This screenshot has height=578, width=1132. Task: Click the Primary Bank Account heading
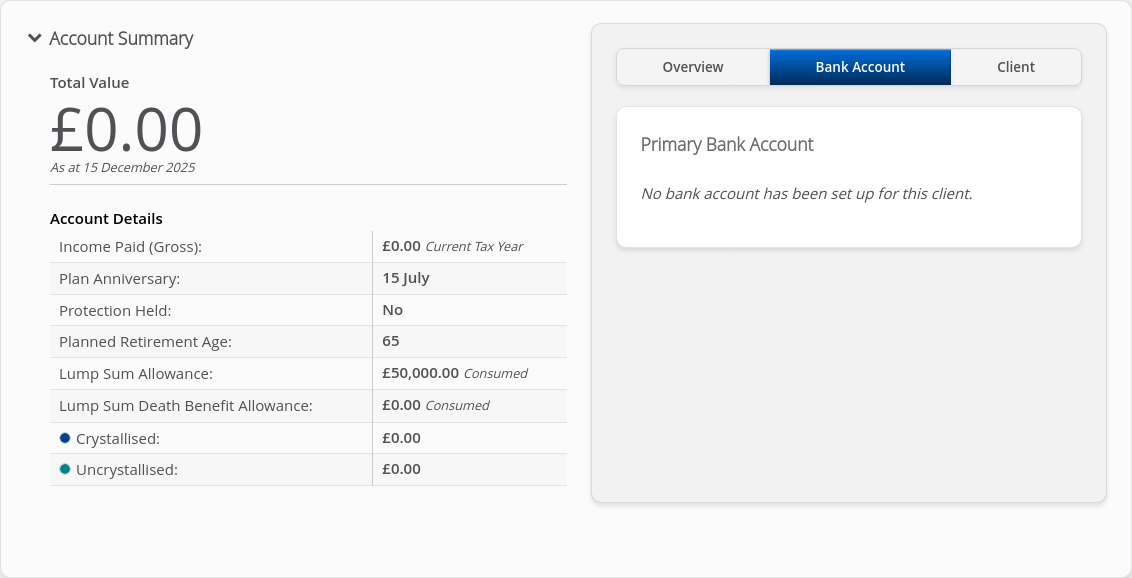[x=727, y=144]
